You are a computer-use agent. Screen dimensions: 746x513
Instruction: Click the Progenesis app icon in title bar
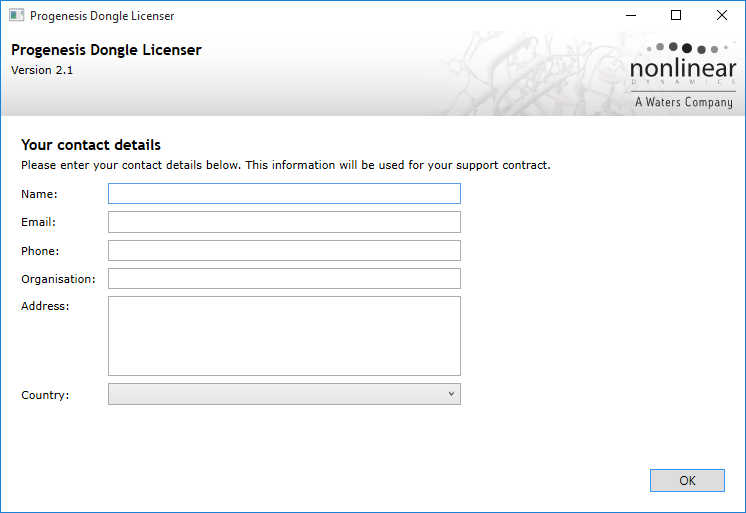coord(17,15)
